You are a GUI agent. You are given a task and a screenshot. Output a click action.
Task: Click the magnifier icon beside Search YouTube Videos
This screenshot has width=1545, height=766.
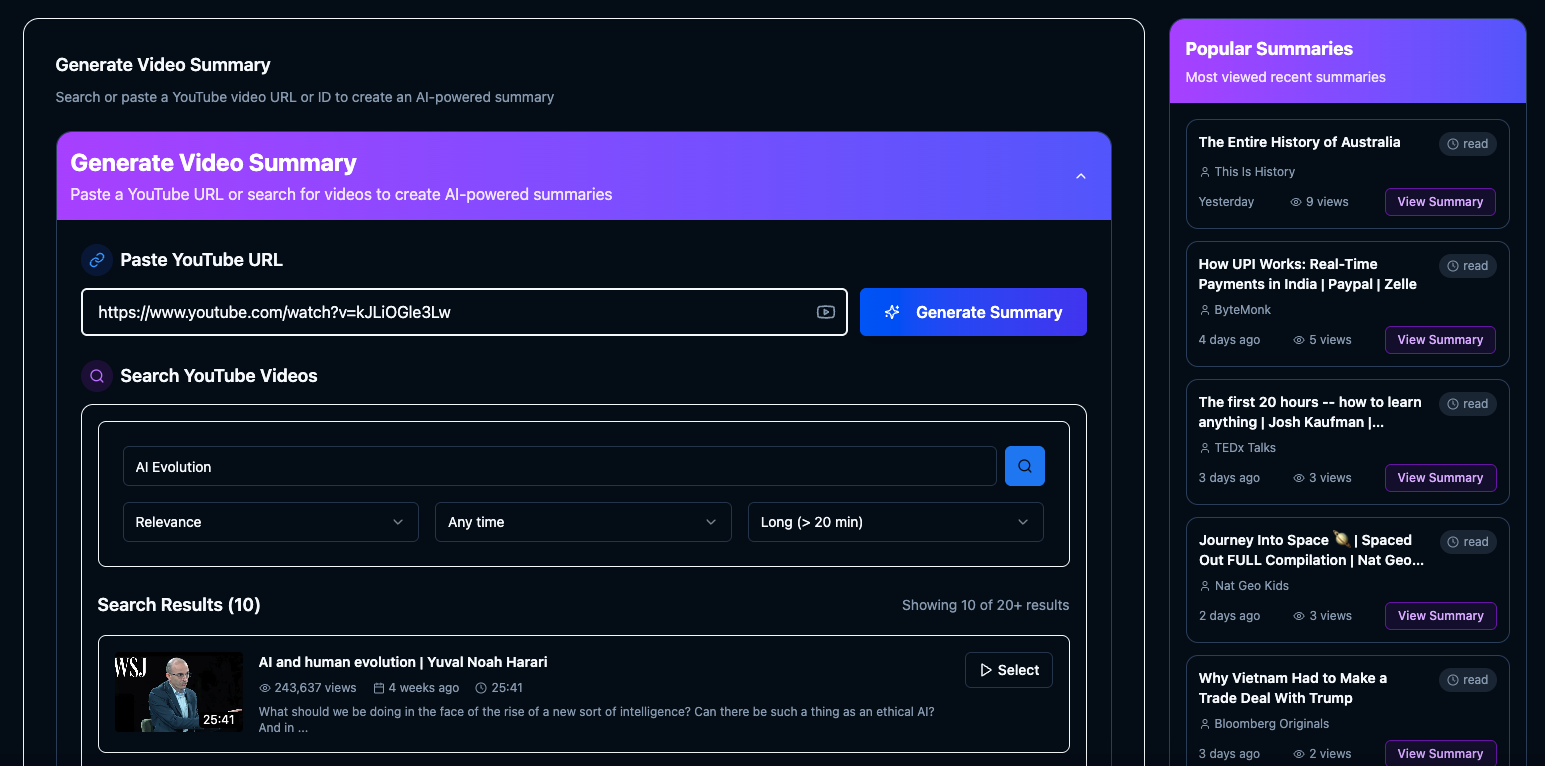coord(97,376)
